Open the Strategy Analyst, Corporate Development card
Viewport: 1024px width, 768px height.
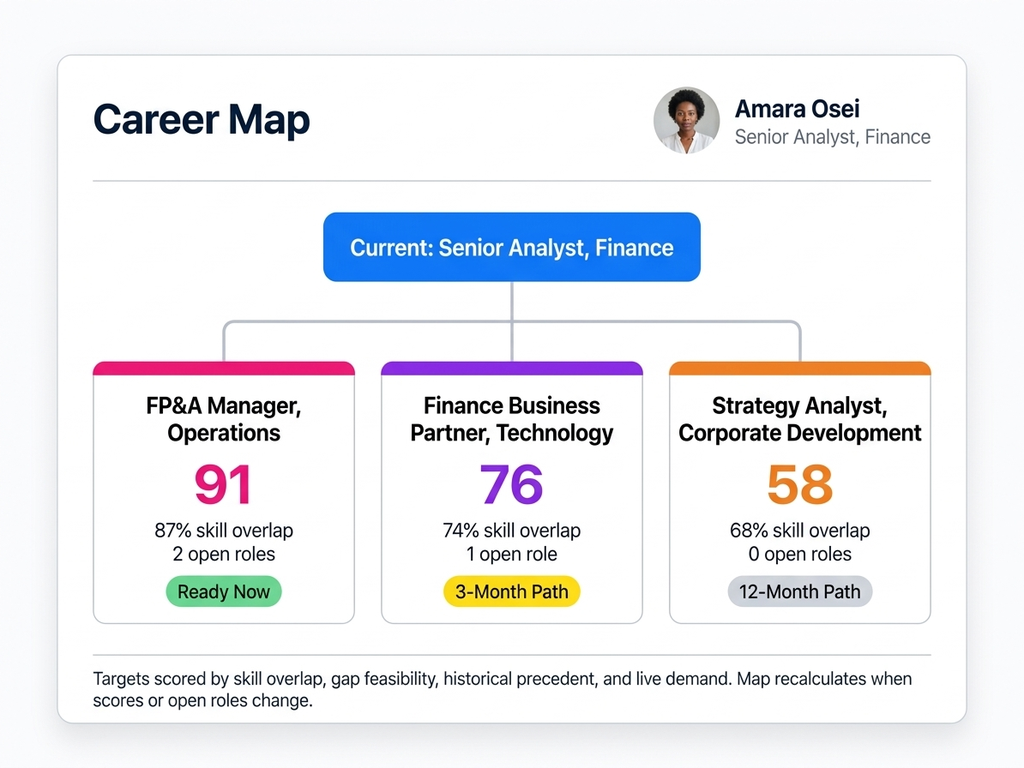(x=799, y=419)
